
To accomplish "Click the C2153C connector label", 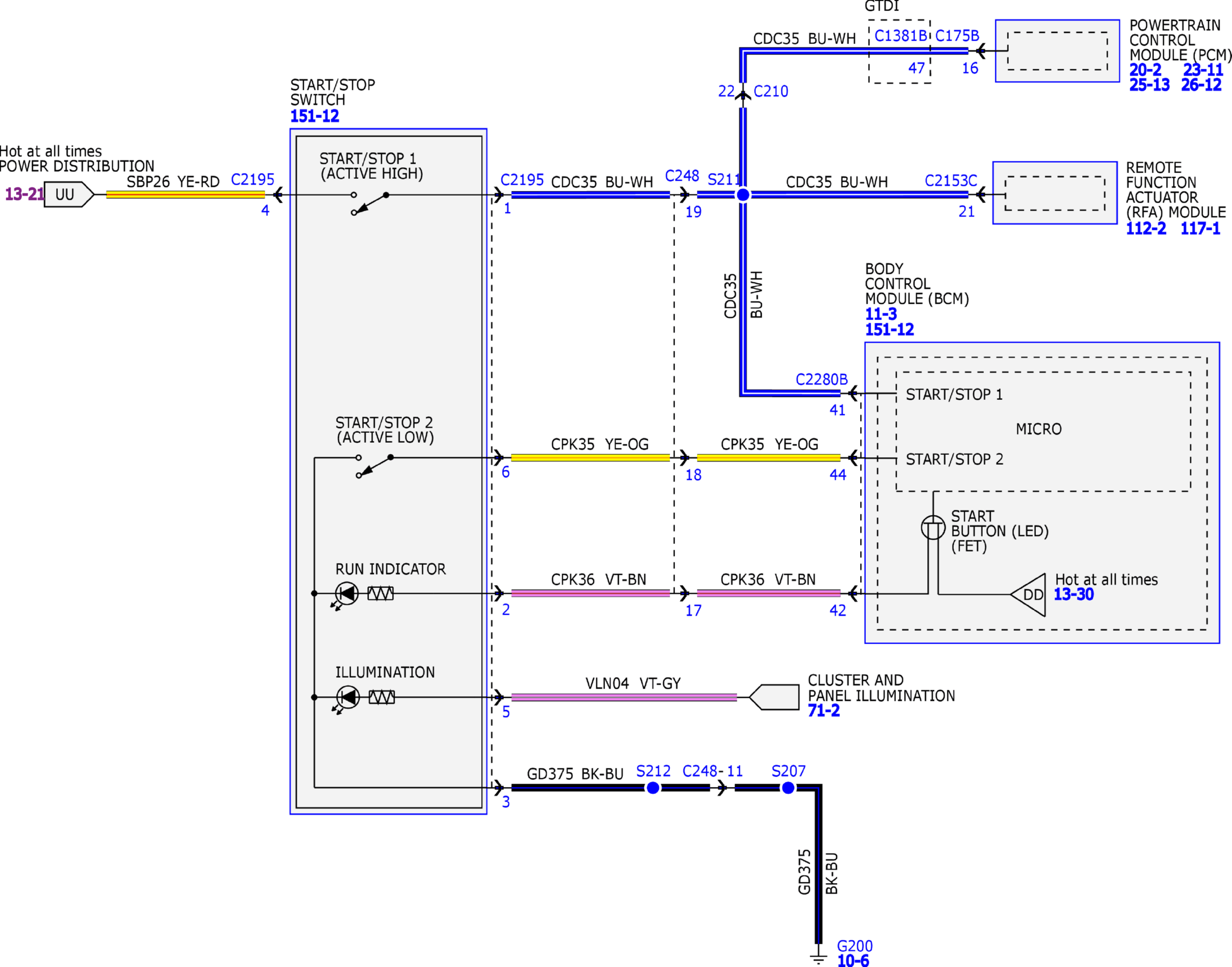I will click(951, 181).
